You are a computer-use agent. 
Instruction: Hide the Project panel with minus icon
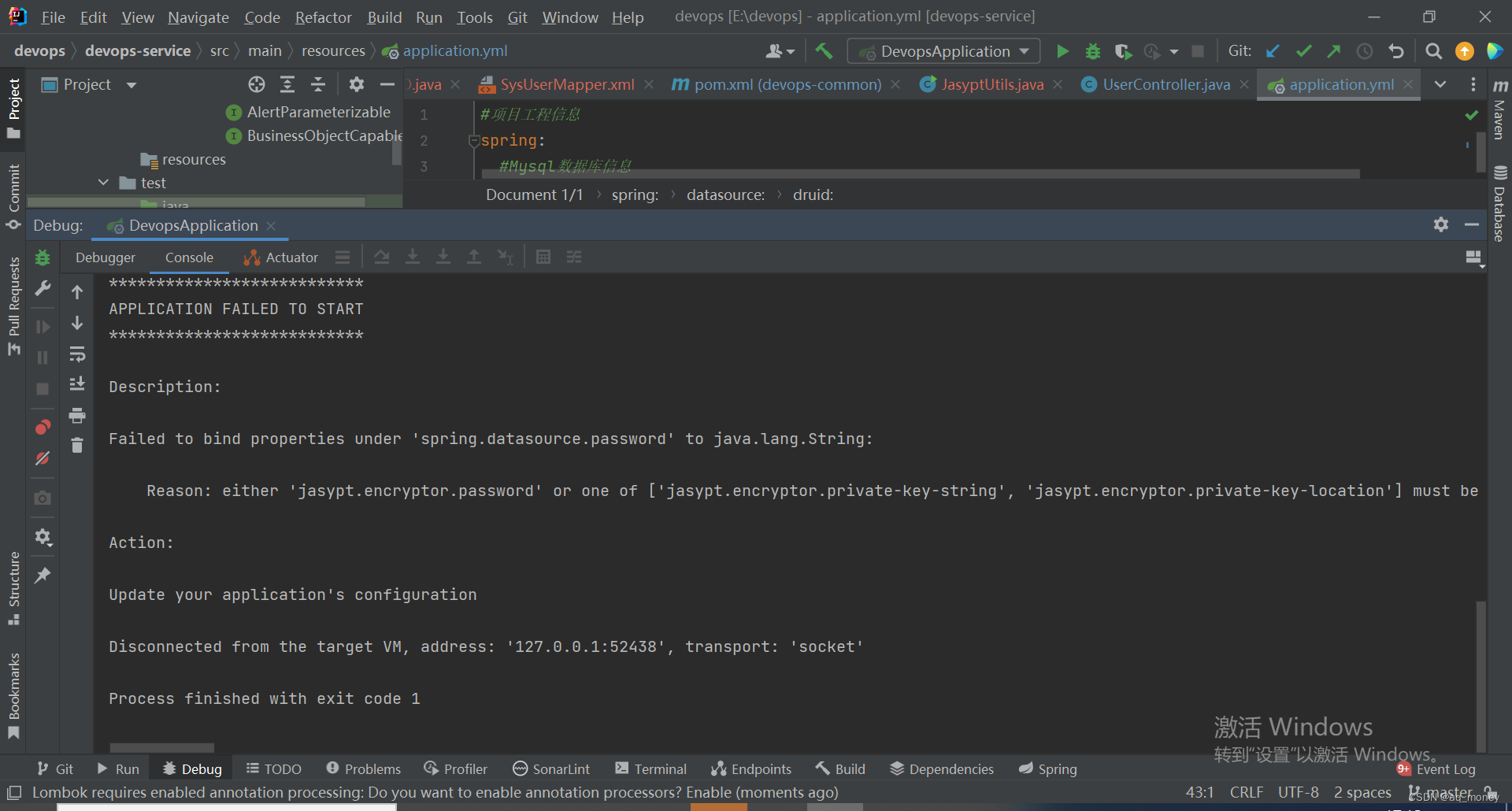(x=387, y=84)
